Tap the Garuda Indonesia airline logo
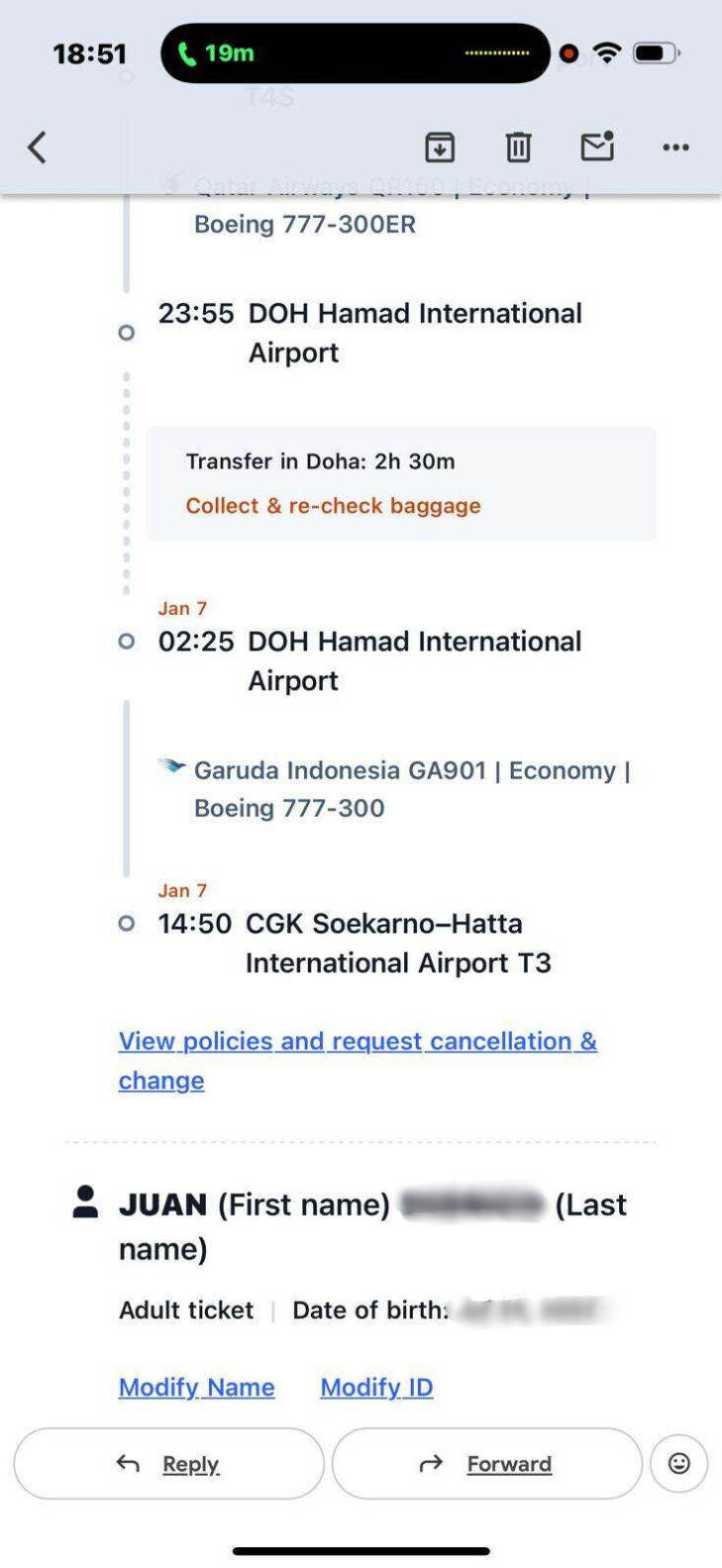 point(172,766)
